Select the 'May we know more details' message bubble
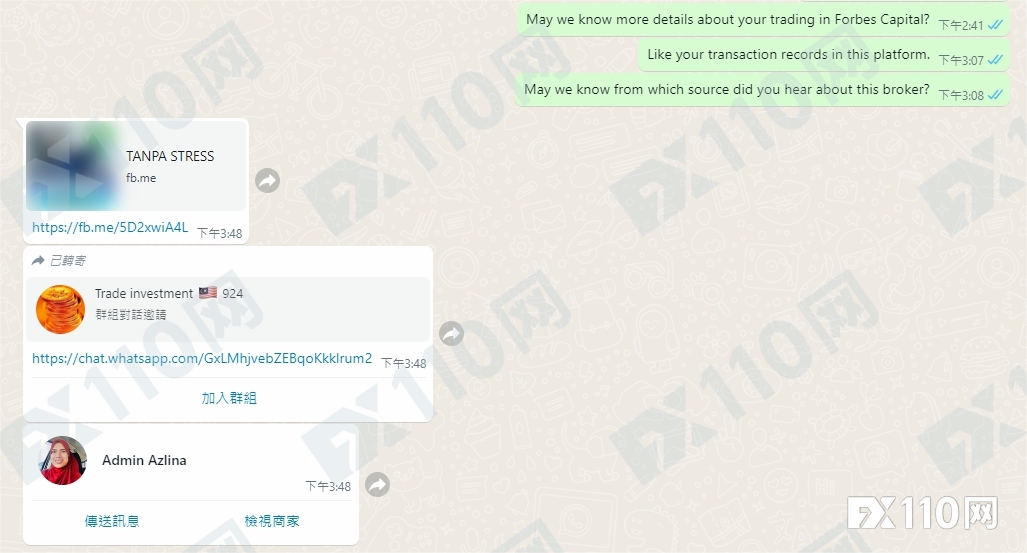1027x553 pixels. tap(763, 20)
